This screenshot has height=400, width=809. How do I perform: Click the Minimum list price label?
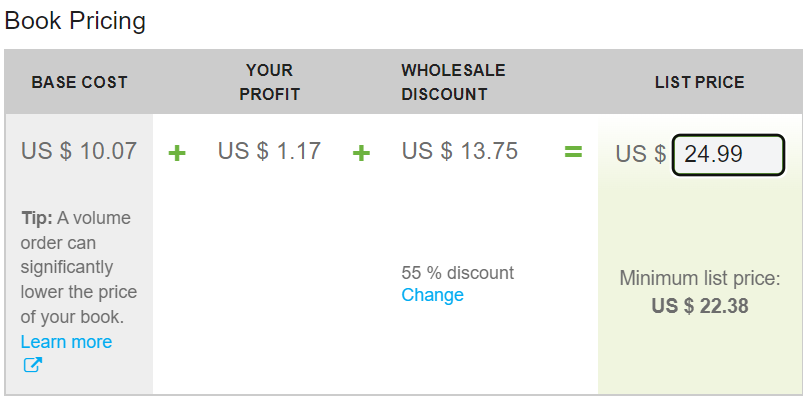700,279
